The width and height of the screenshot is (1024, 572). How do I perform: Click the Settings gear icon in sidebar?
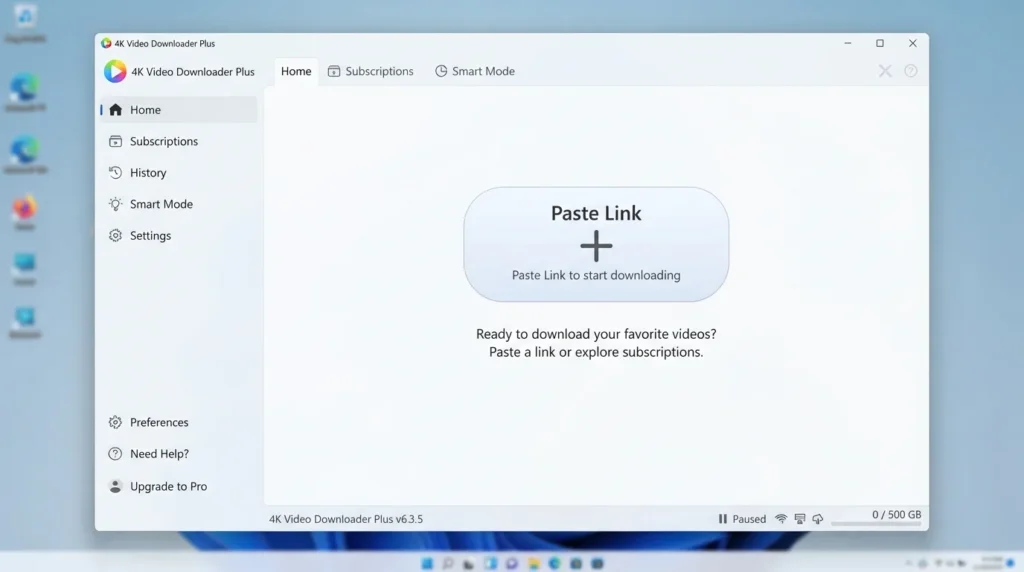tap(116, 236)
